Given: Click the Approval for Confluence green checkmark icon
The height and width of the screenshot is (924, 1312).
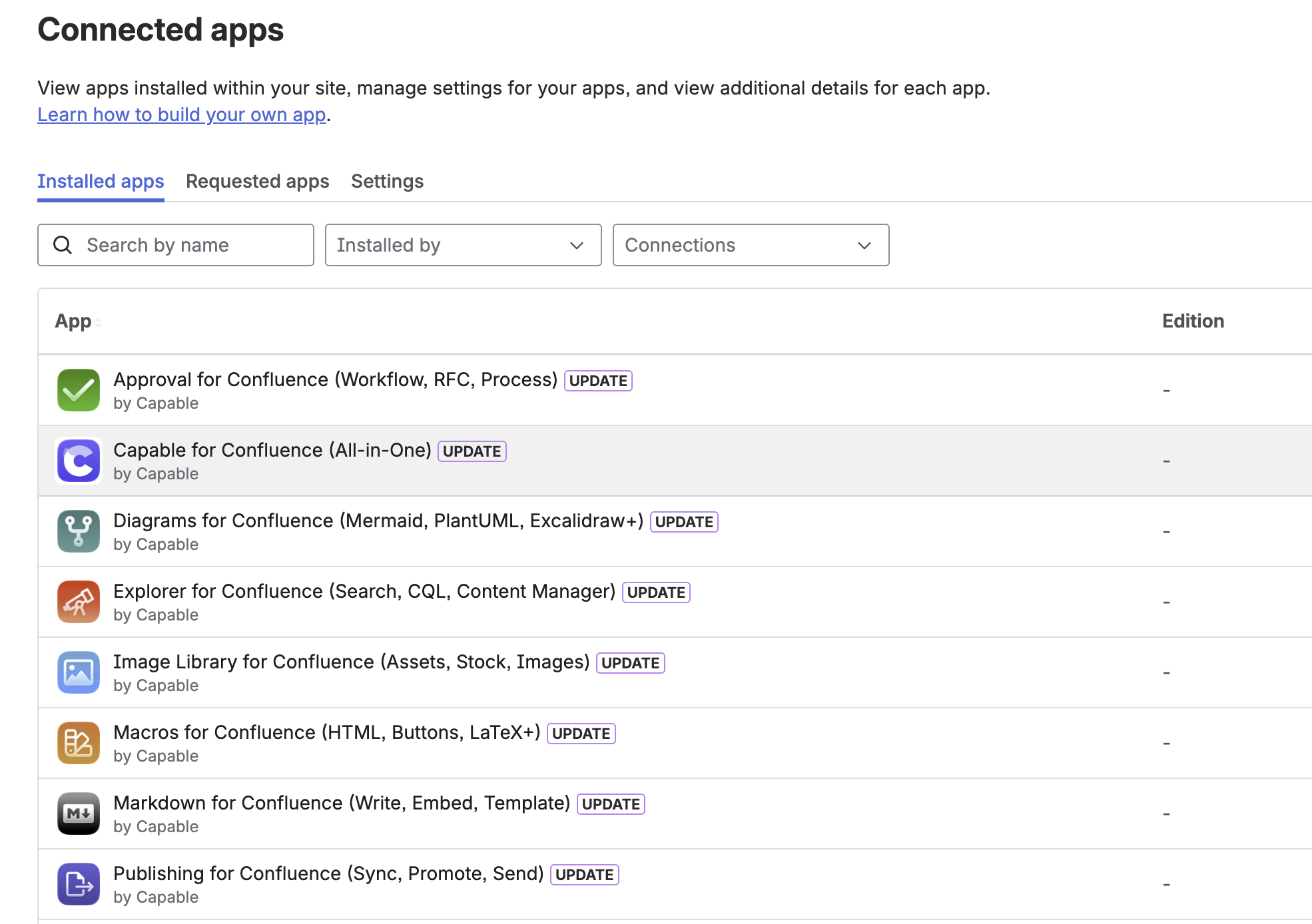Looking at the screenshot, I should (x=79, y=390).
